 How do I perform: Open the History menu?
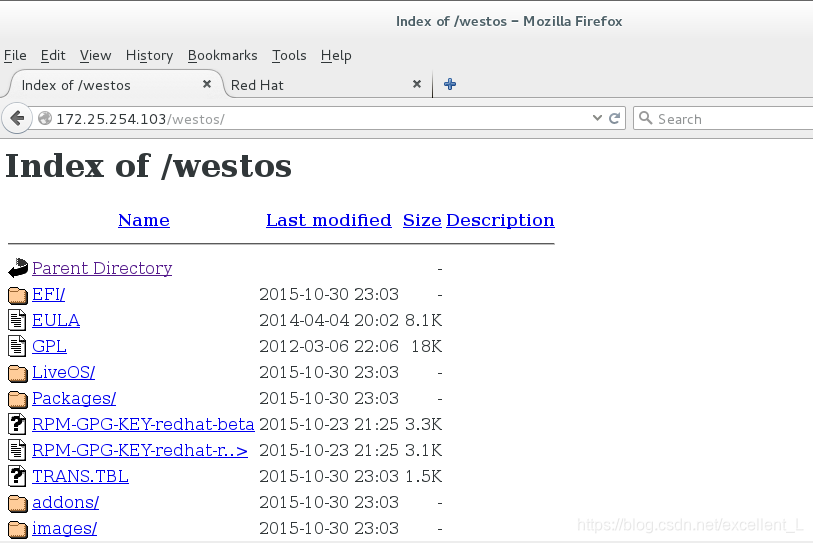pyautogui.click(x=149, y=55)
